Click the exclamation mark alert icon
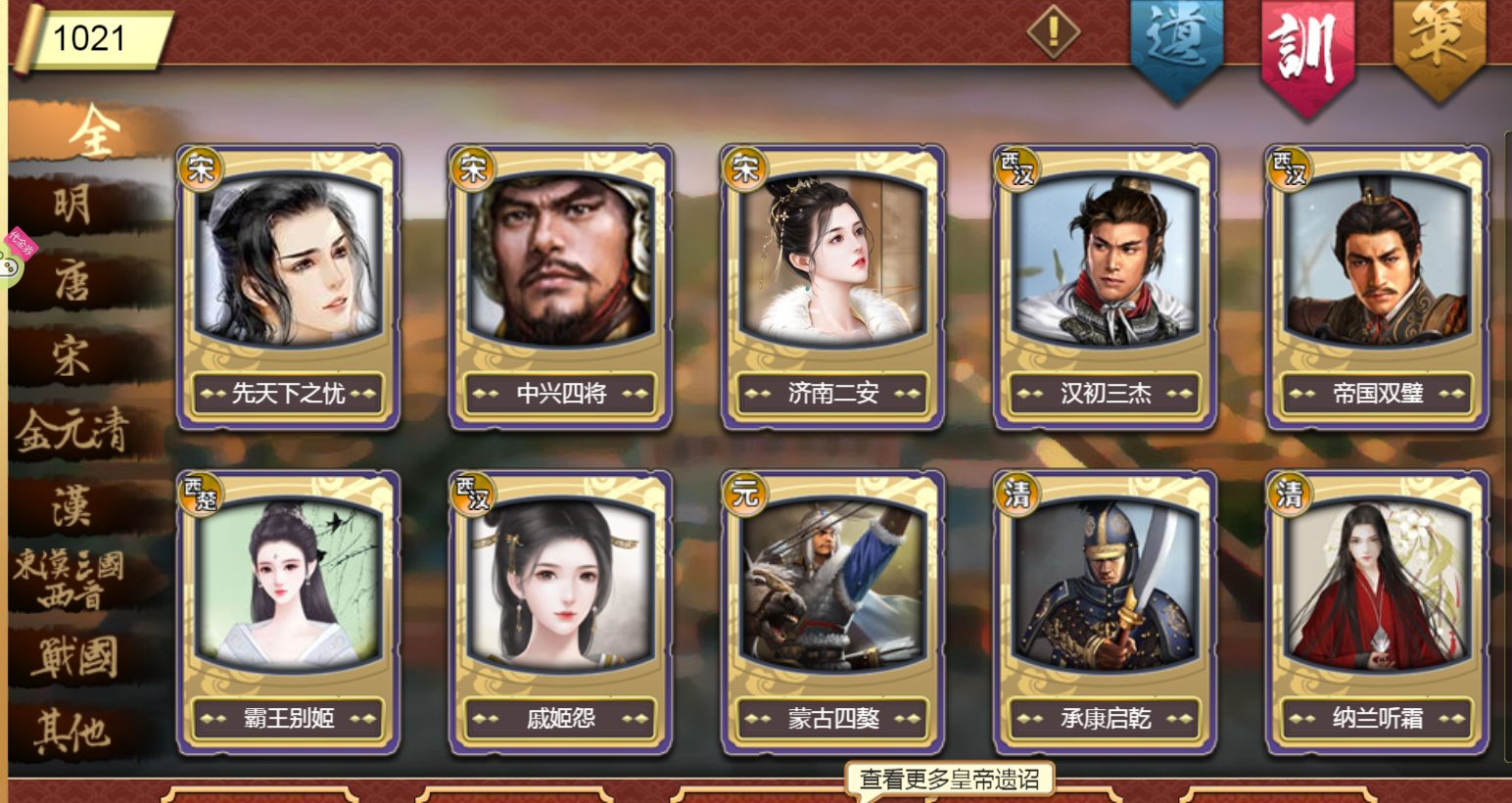Image resolution: width=1512 pixels, height=803 pixels. pos(1054,32)
